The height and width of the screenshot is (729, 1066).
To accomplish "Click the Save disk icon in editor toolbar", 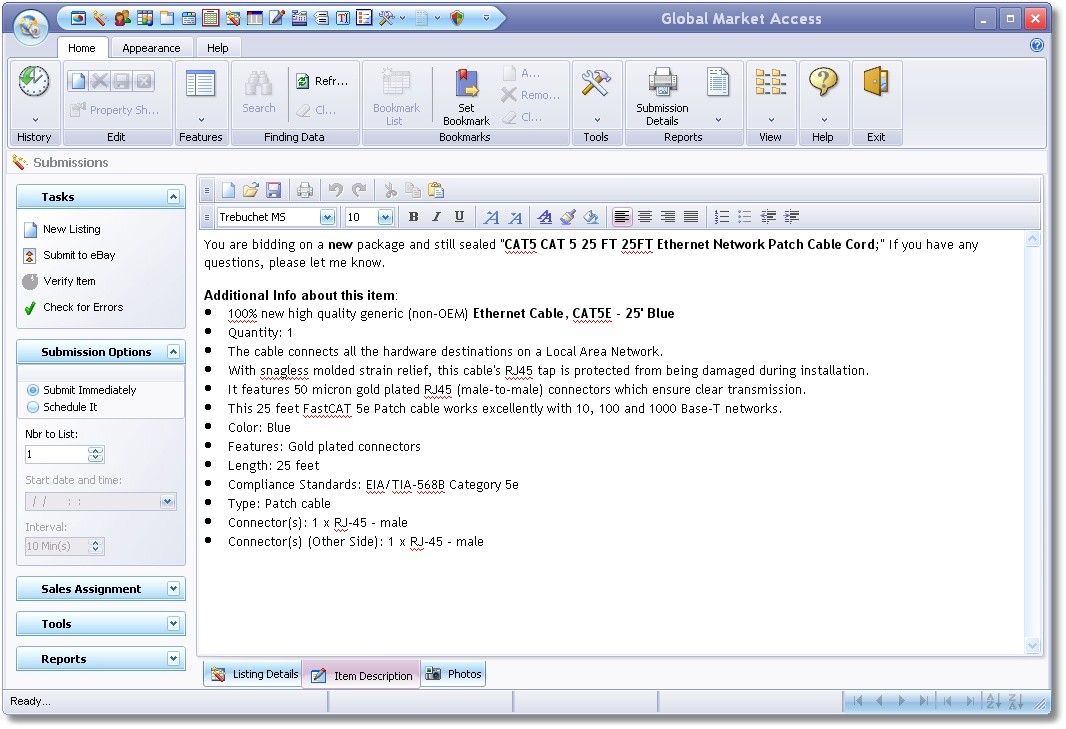I will [x=273, y=190].
